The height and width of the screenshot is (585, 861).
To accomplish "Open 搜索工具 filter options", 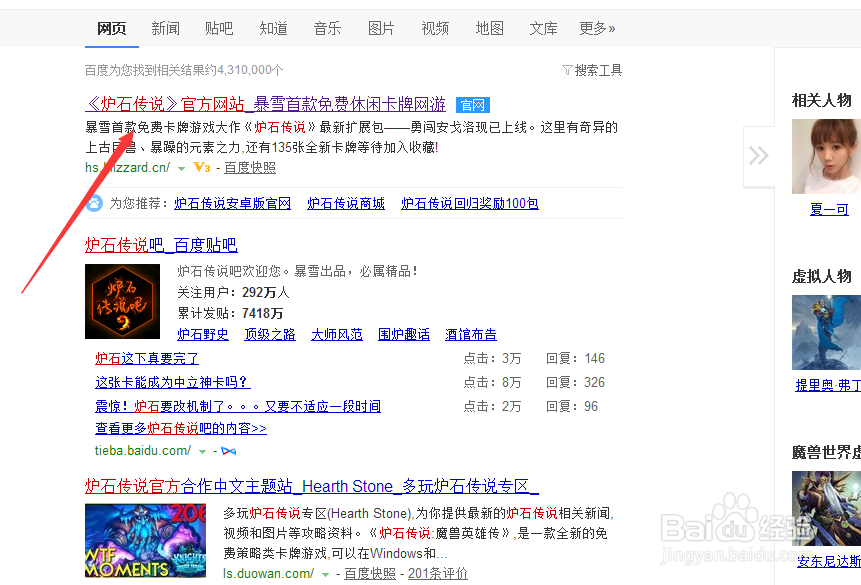I will coord(592,70).
